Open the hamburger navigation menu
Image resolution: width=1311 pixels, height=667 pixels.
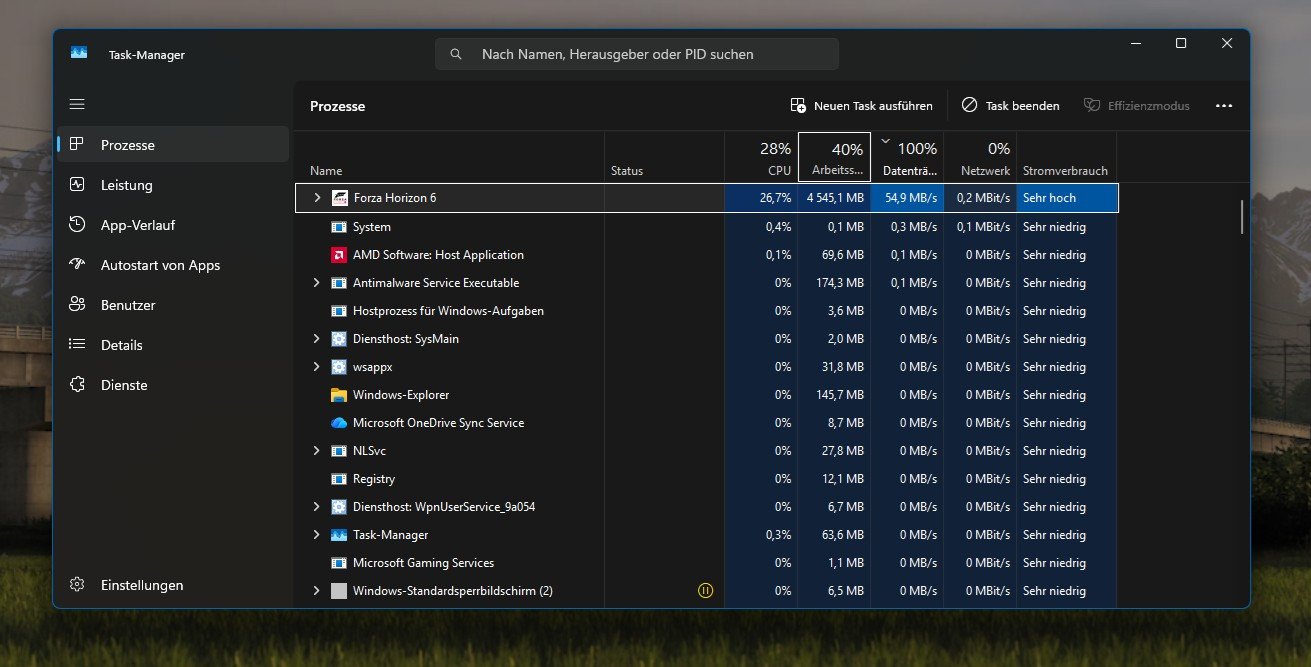point(77,104)
